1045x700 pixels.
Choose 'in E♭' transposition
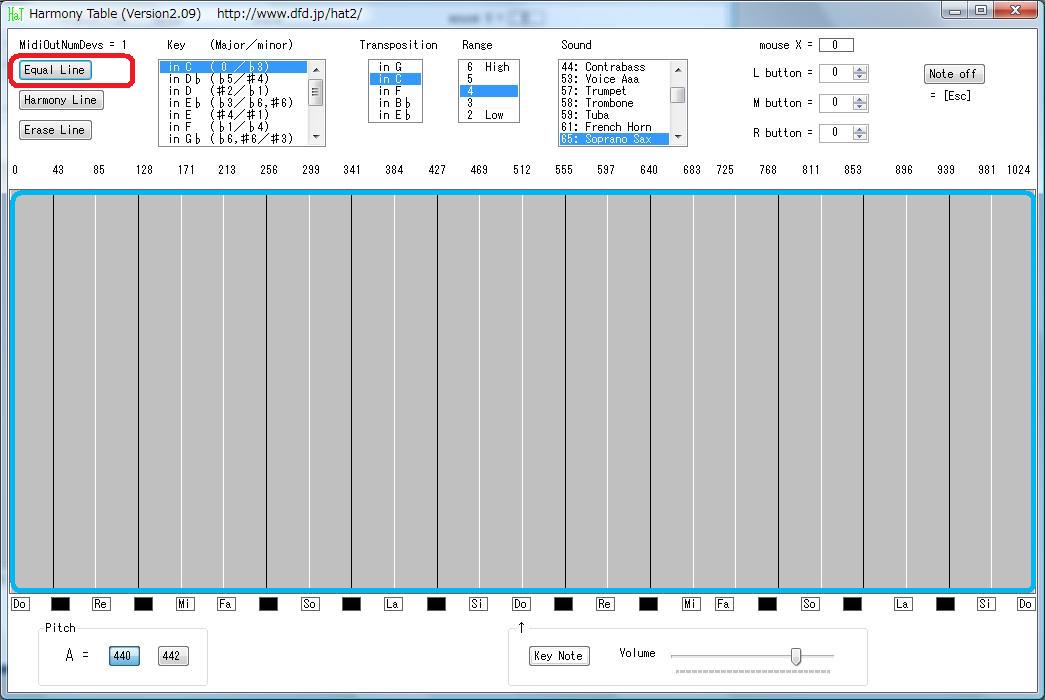click(x=395, y=115)
